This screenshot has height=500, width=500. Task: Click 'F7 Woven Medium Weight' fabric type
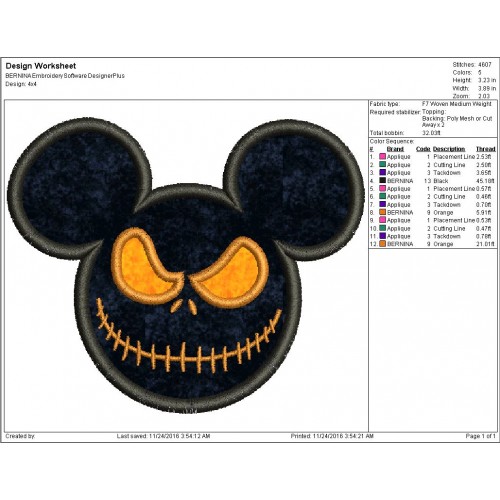coord(457,104)
